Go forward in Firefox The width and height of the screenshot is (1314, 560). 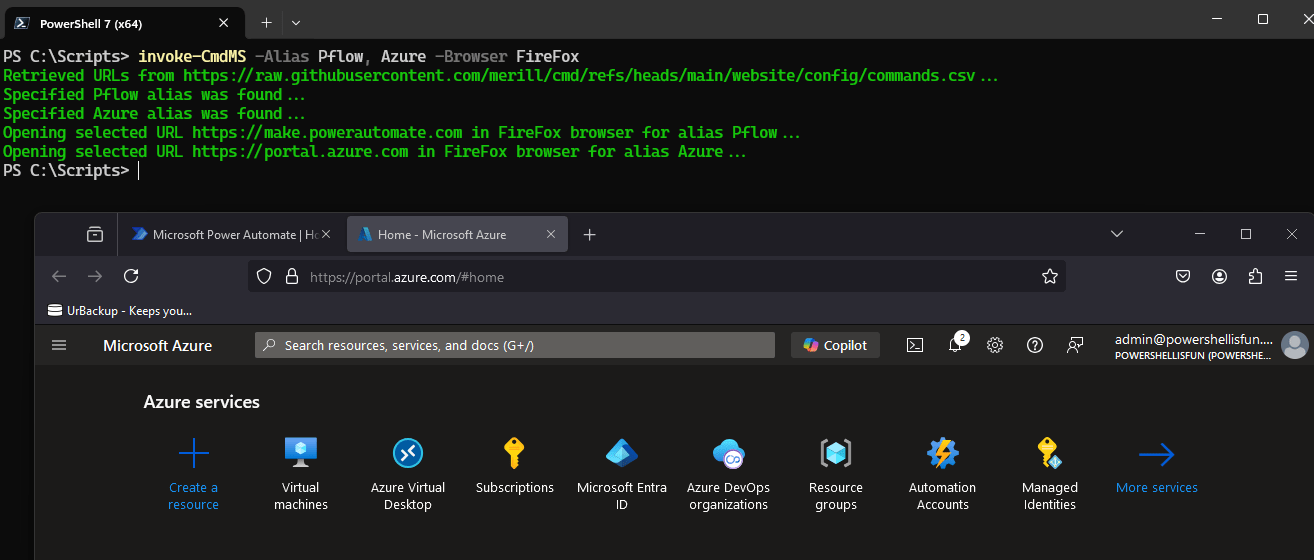(x=95, y=276)
